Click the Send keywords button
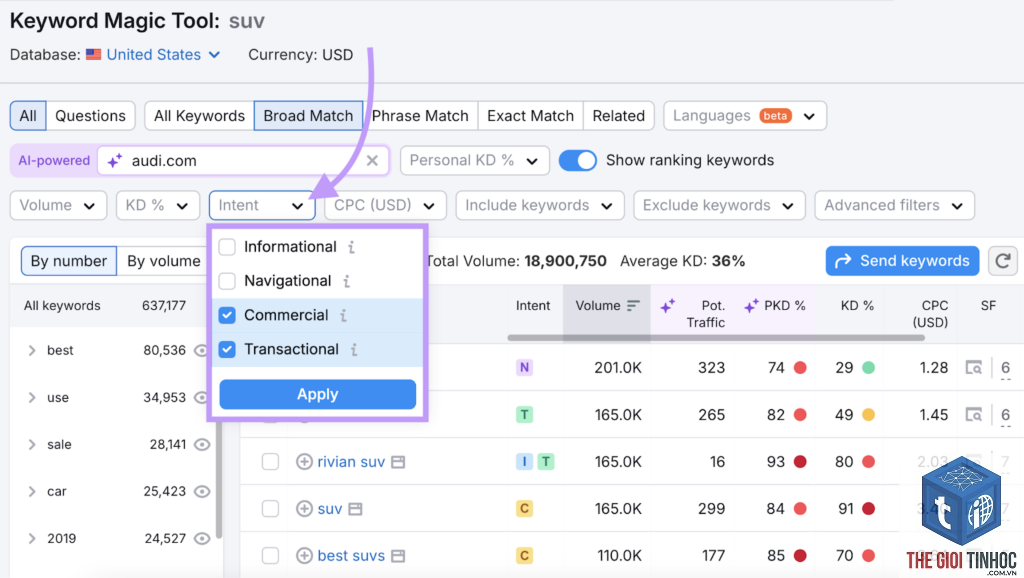This screenshot has height=578, width=1024. tap(902, 261)
